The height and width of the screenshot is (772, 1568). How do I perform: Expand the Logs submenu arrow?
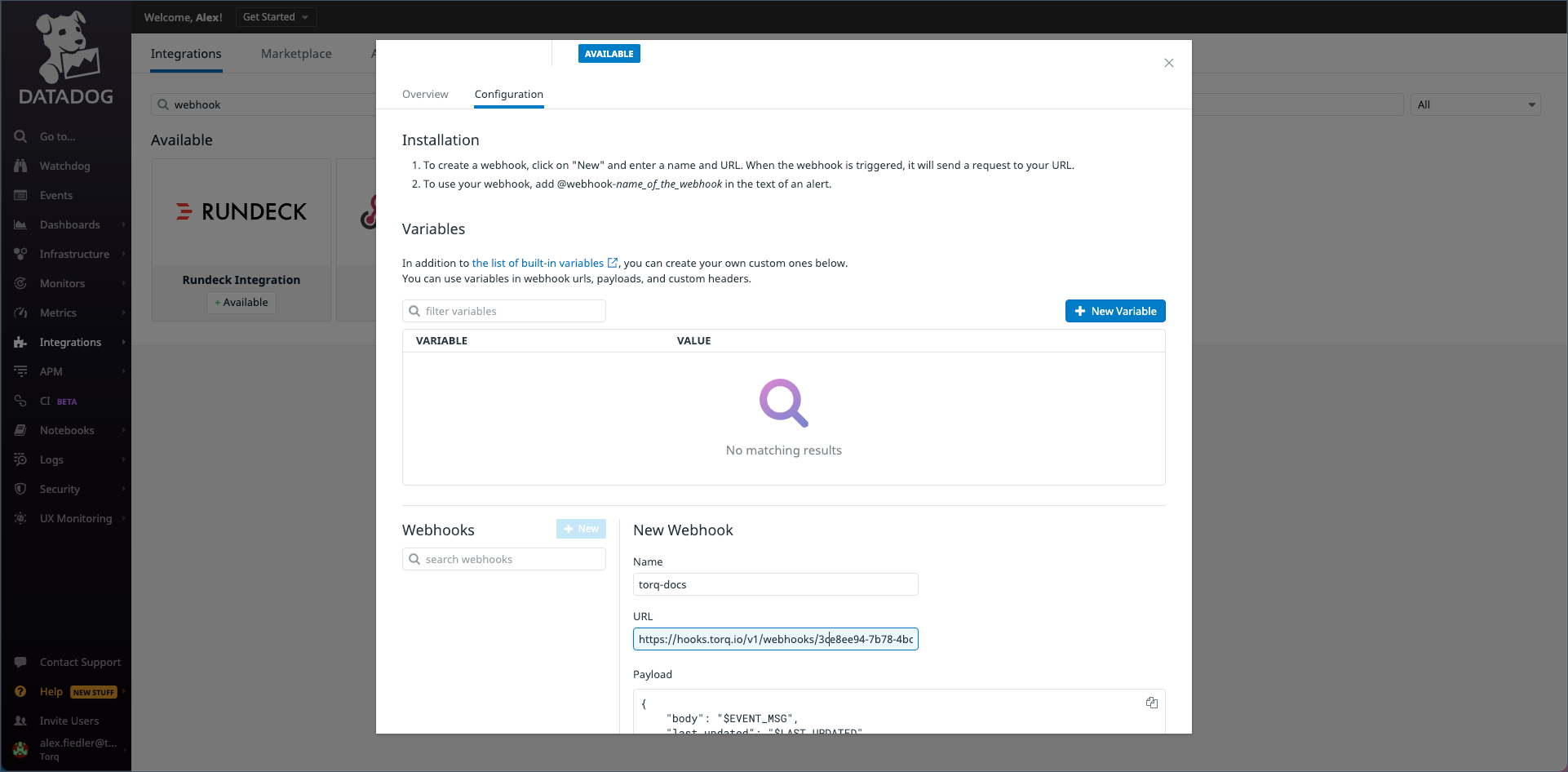(x=124, y=459)
